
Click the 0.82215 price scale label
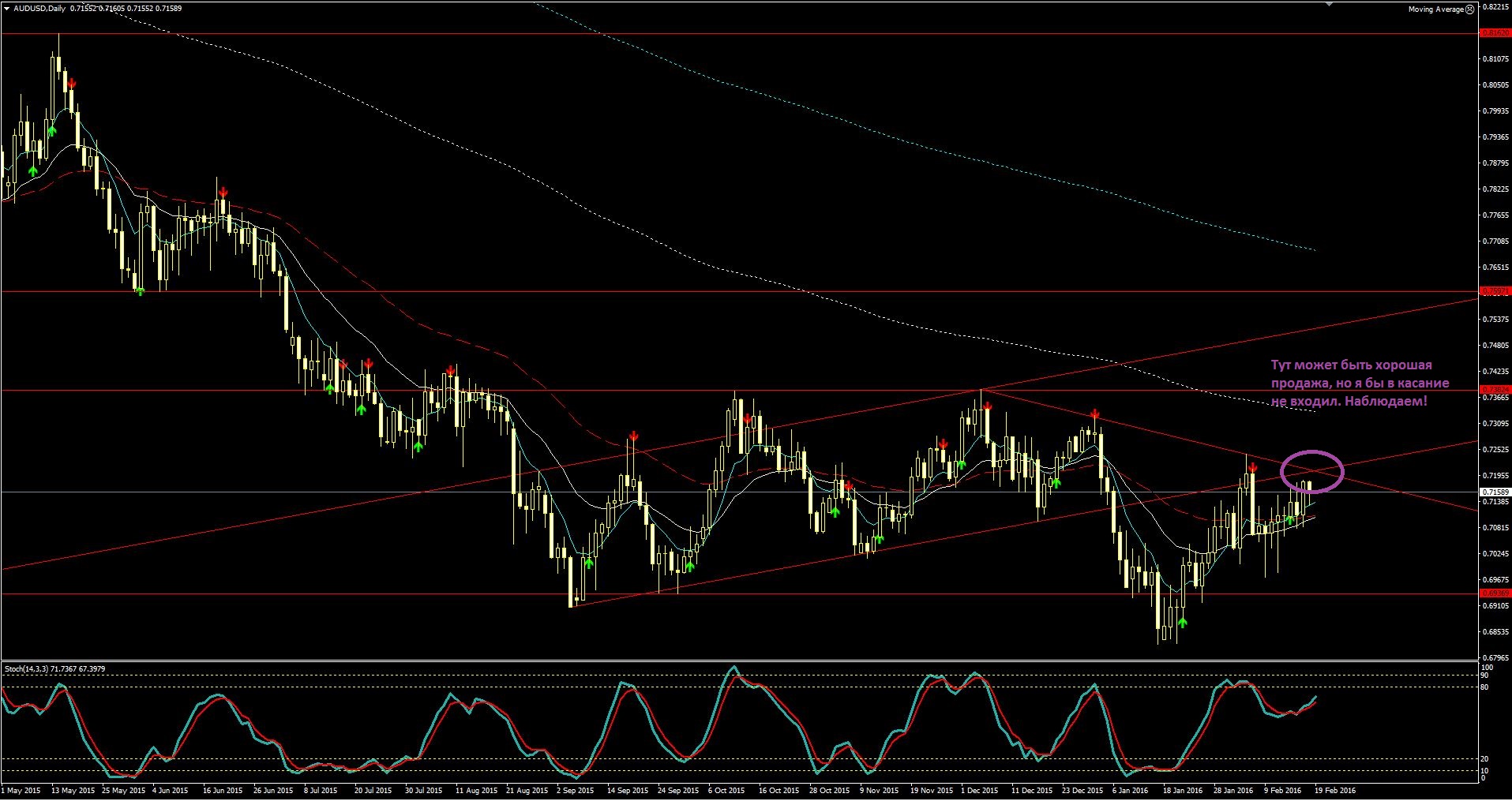pos(1496,7)
